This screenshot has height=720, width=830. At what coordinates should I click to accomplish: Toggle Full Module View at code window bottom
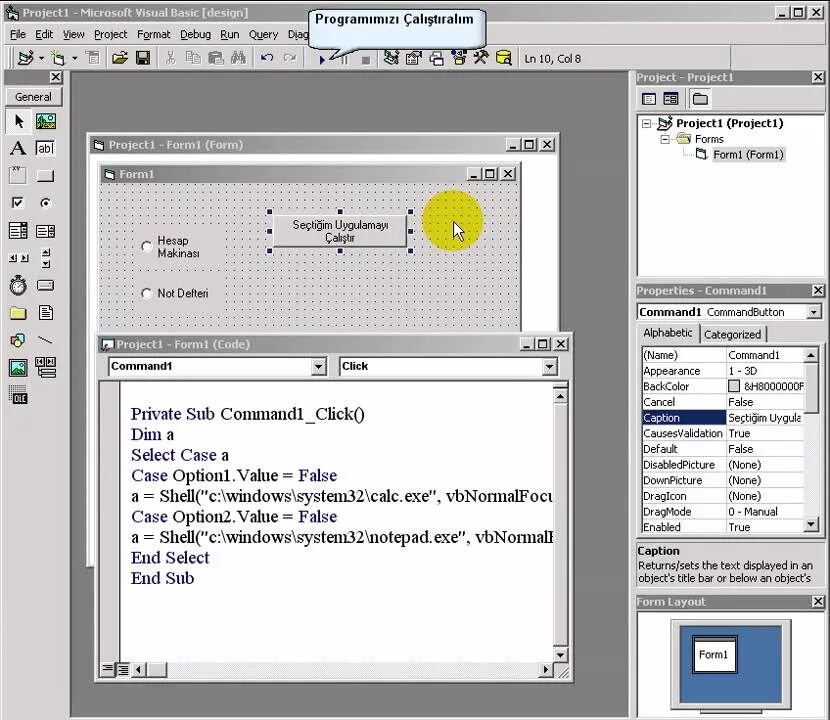123,670
